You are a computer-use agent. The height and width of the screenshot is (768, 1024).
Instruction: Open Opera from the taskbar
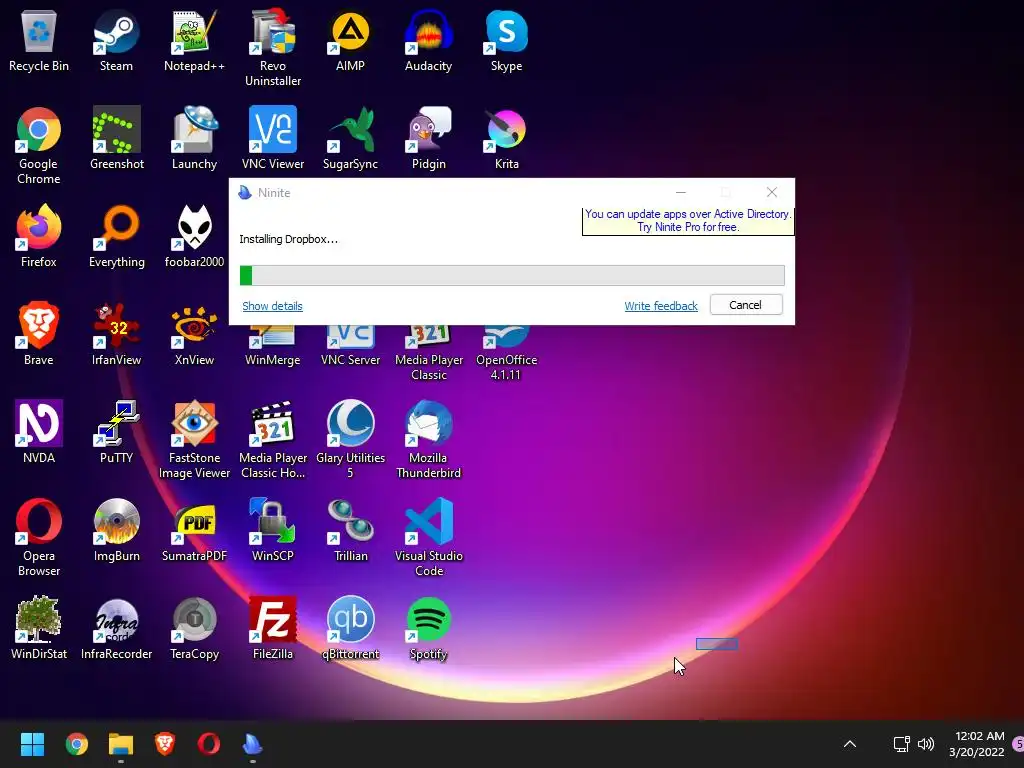coord(209,744)
